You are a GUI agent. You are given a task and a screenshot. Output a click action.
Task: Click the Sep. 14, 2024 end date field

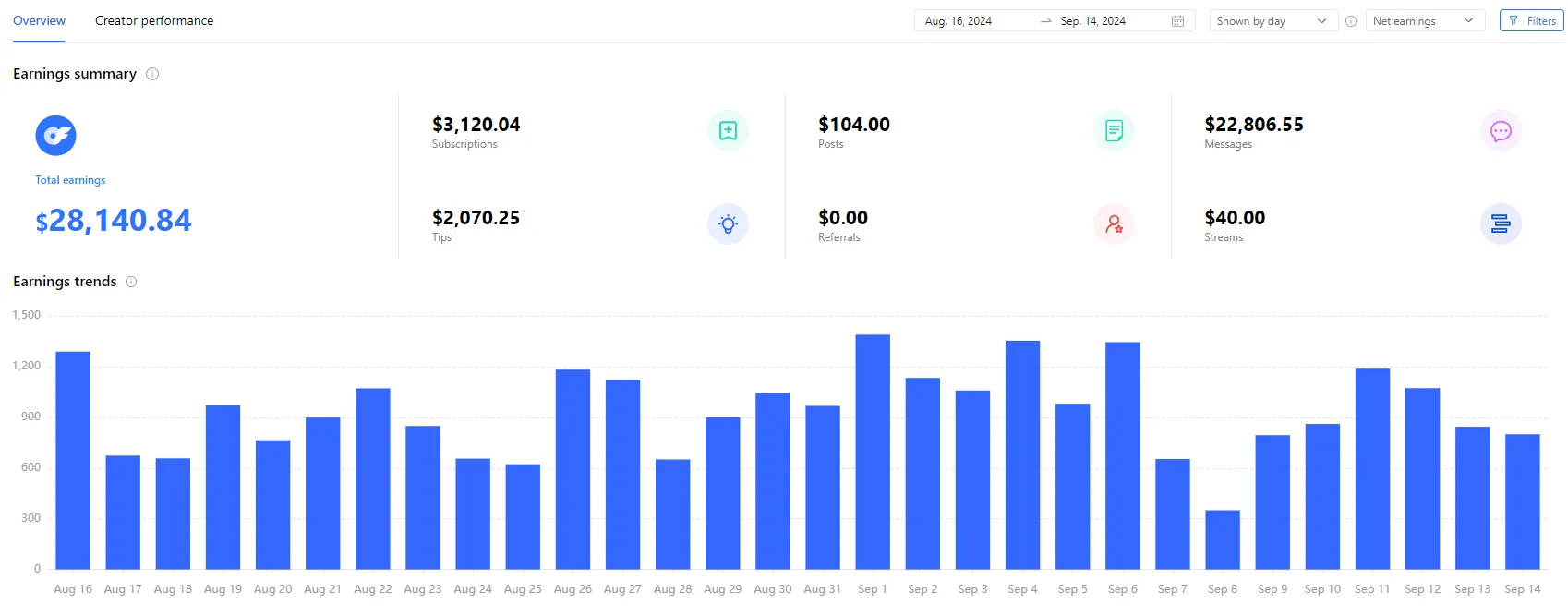click(x=1092, y=21)
